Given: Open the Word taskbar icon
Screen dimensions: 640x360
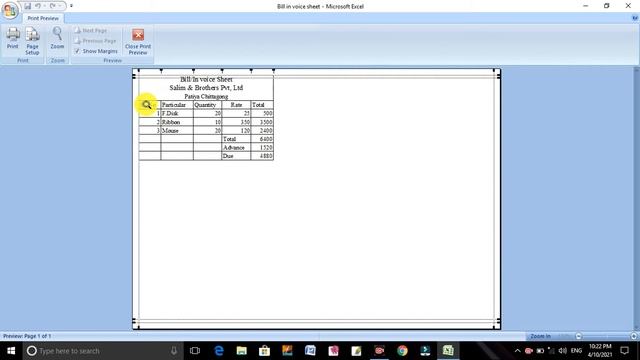Looking at the screenshot, I should point(310,351).
